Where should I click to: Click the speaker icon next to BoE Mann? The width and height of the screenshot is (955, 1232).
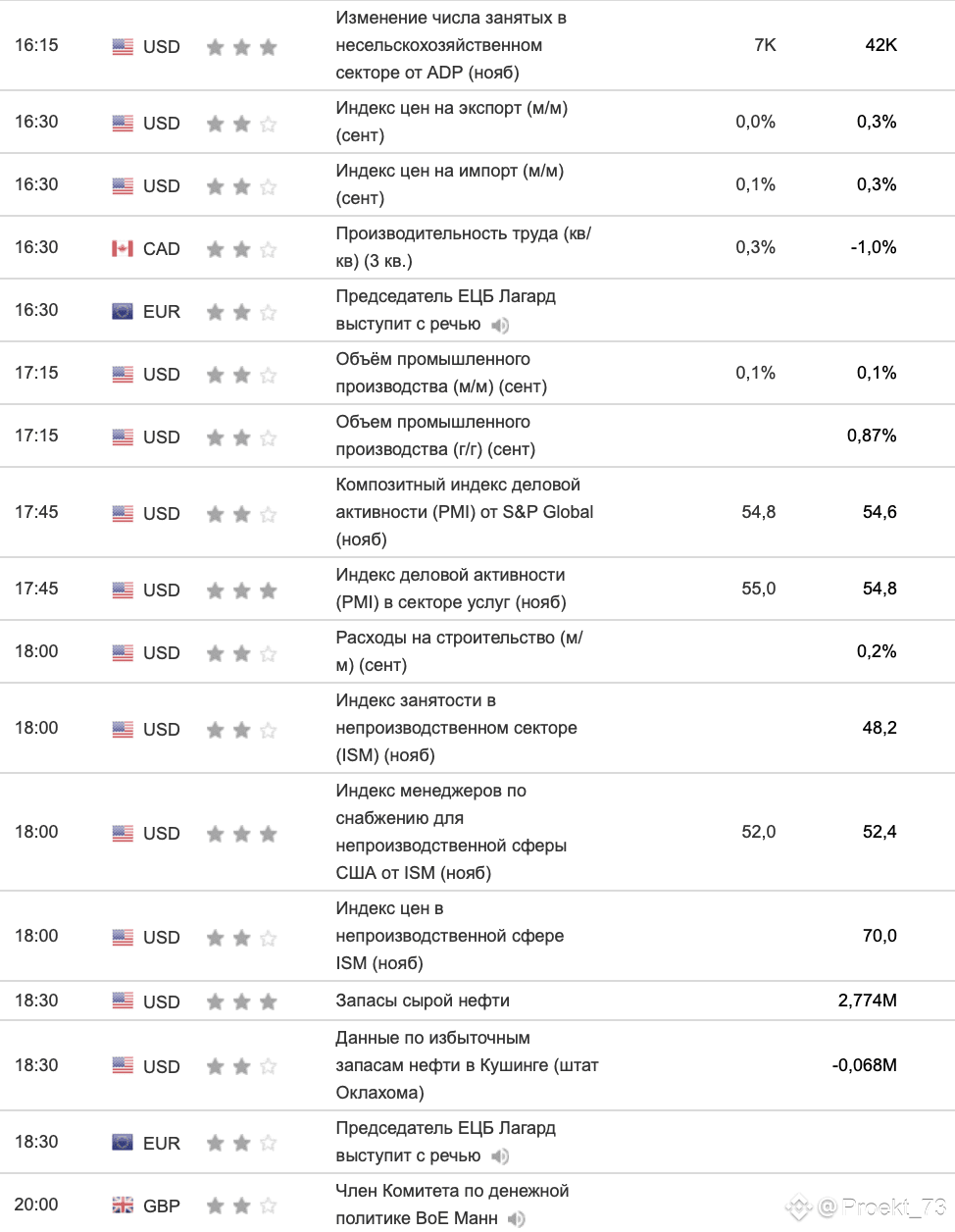[517, 1219]
